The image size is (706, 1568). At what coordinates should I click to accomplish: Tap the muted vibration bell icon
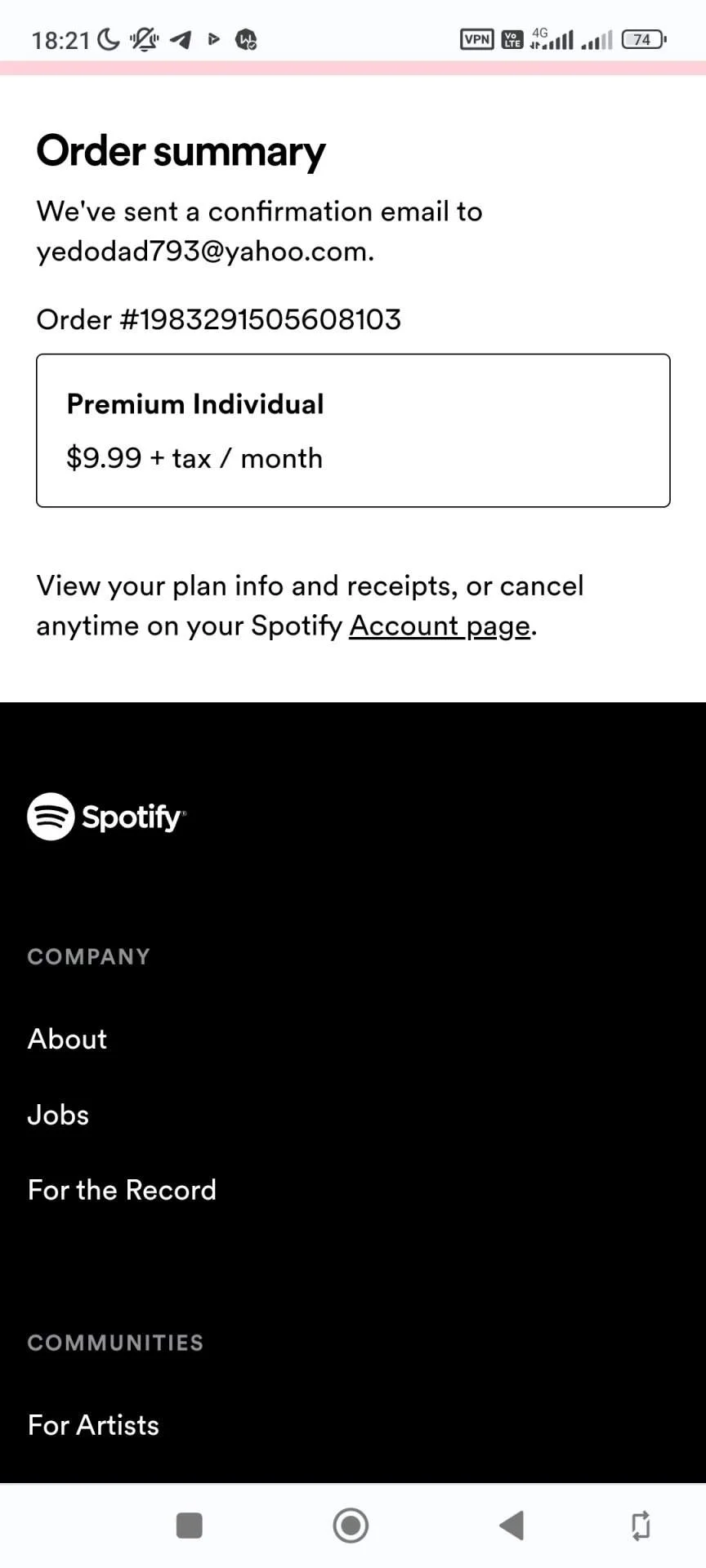coord(145,38)
